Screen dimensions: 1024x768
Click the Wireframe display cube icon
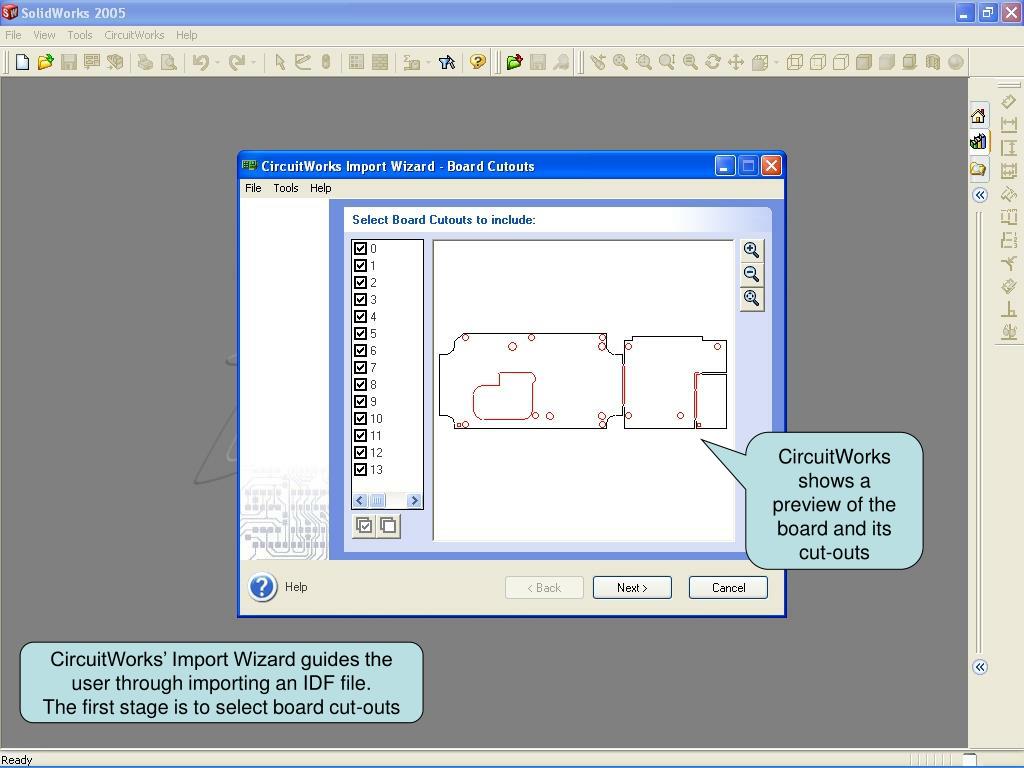[x=795, y=62]
